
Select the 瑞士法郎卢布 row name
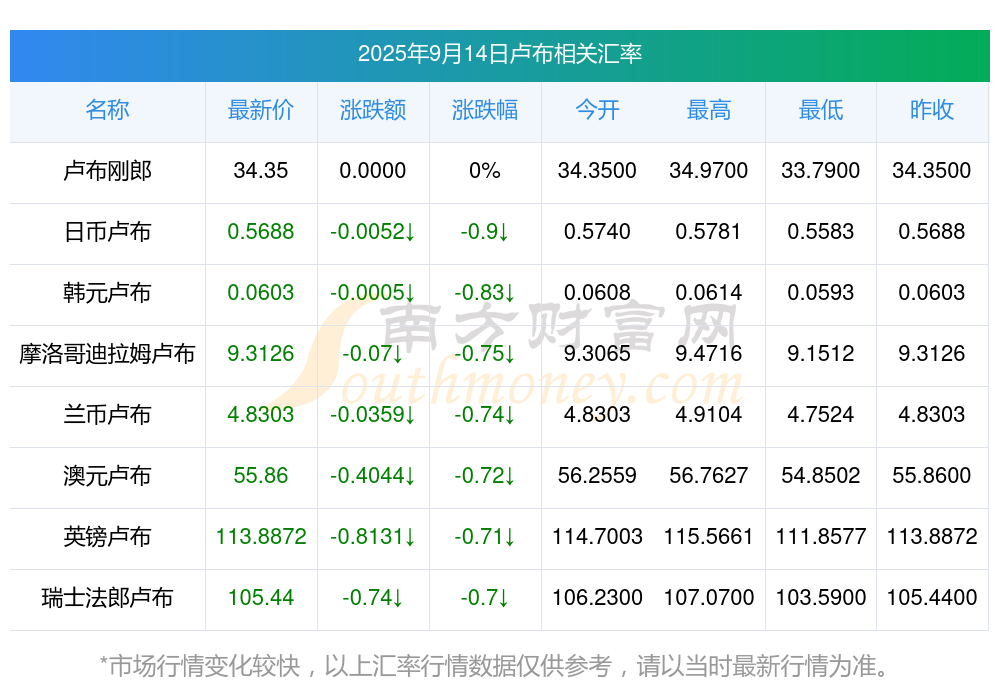[x=107, y=598]
